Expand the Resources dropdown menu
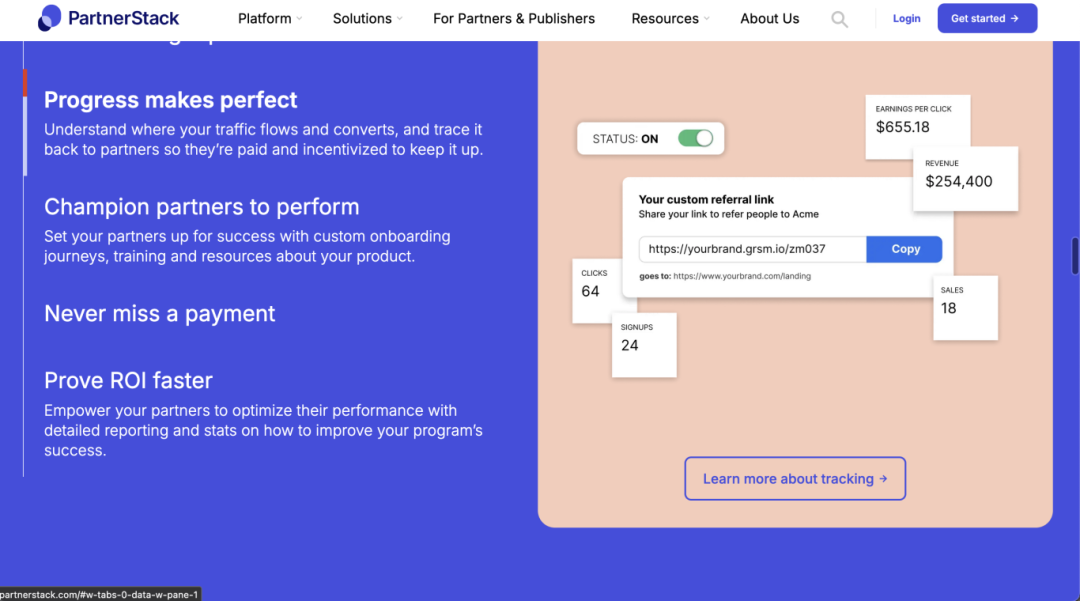This screenshot has height=601, width=1080. click(670, 19)
